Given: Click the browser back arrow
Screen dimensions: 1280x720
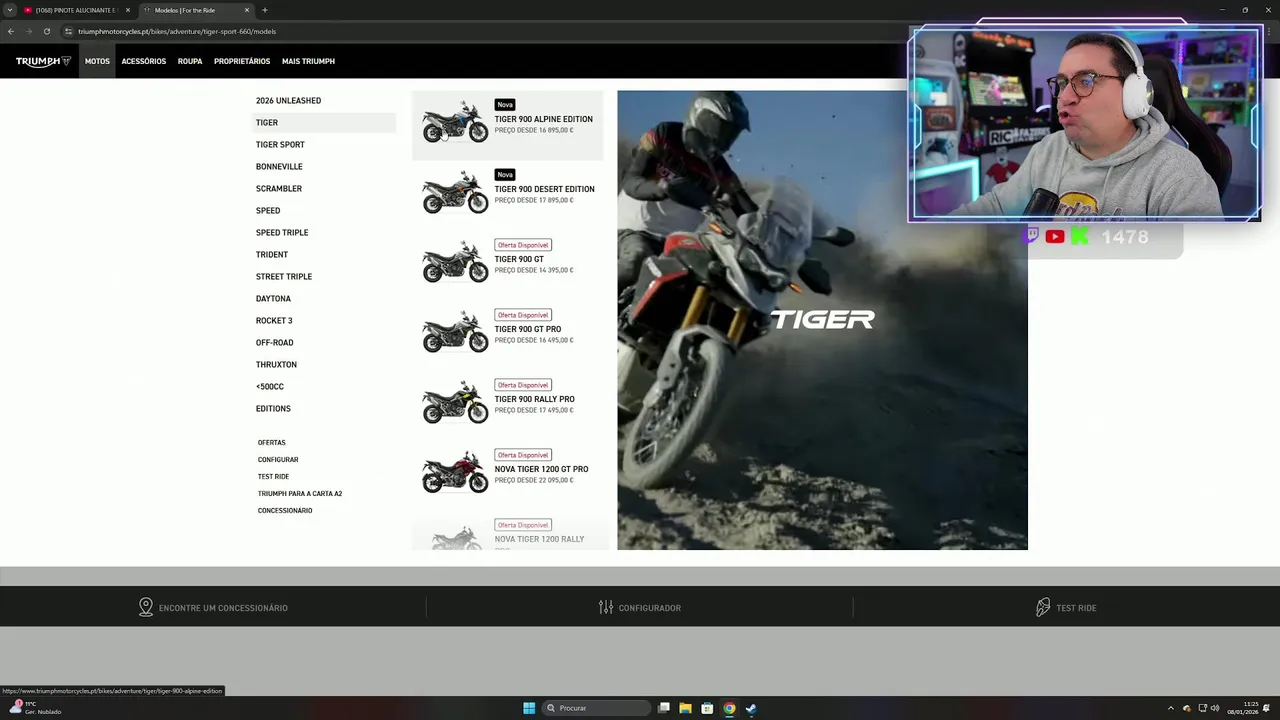Looking at the screenshot, I should [x=11, y=31].
